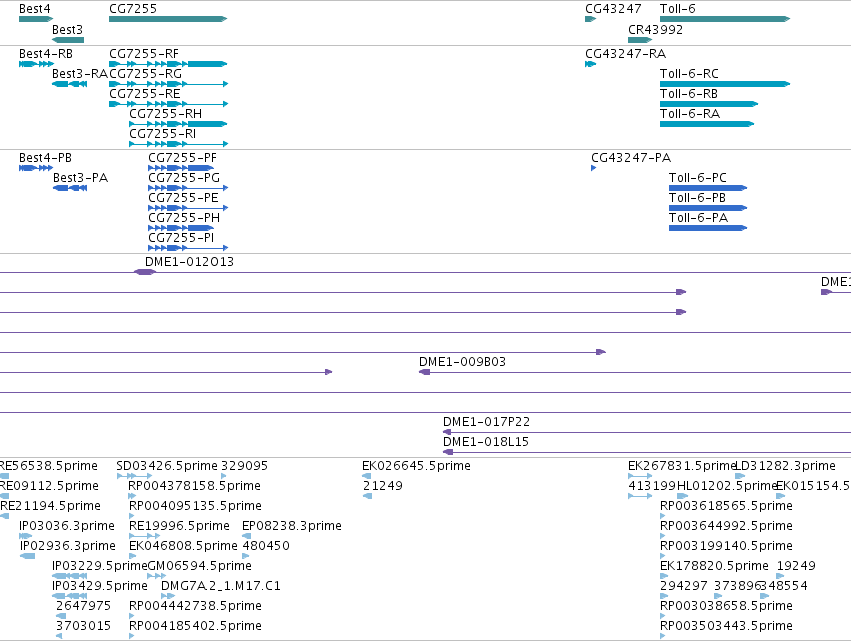Open the CG7255-RG transcript
The width and height of the screenshot is (851, 641).
click(168, 84)
